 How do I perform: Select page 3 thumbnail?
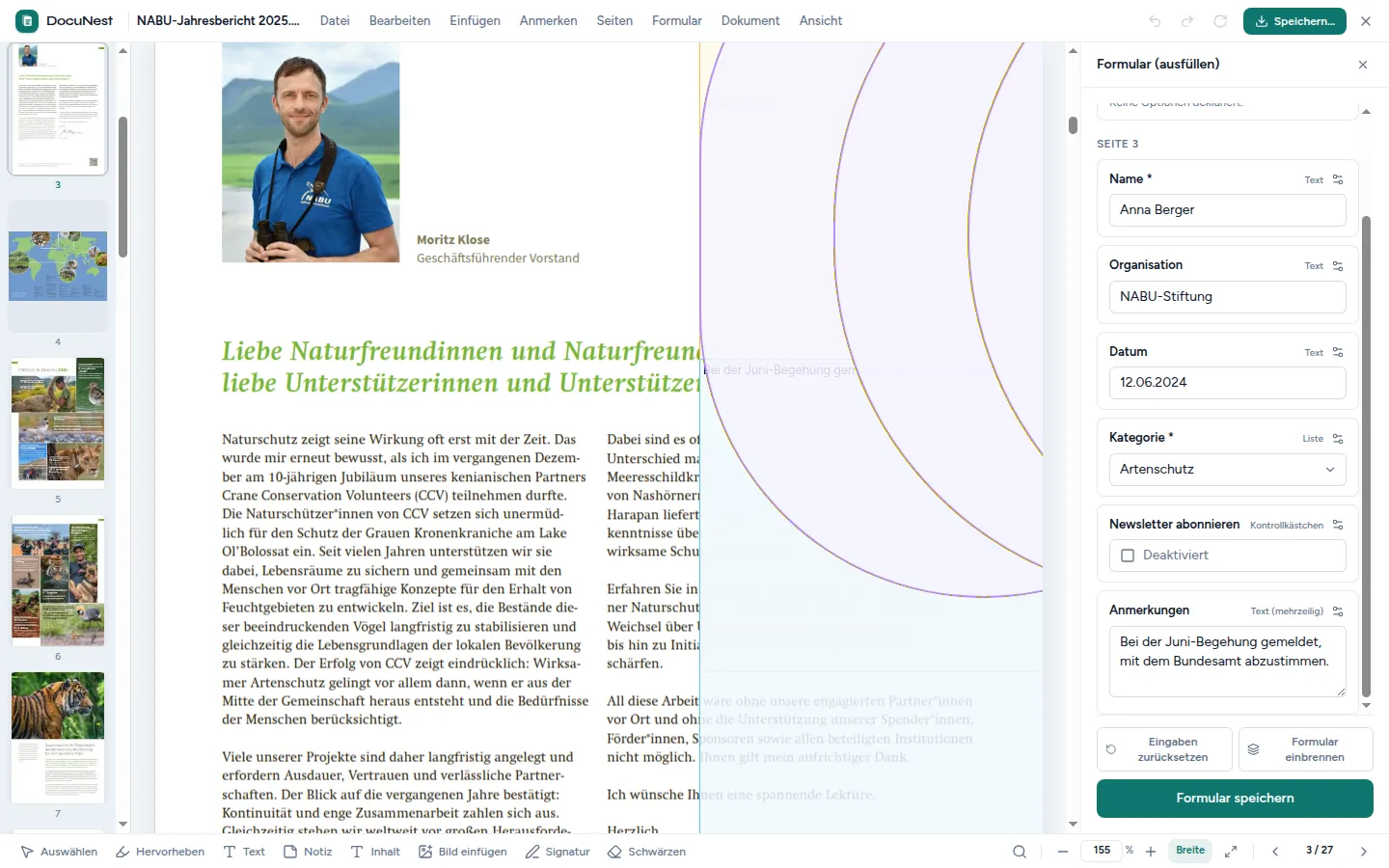58,109
